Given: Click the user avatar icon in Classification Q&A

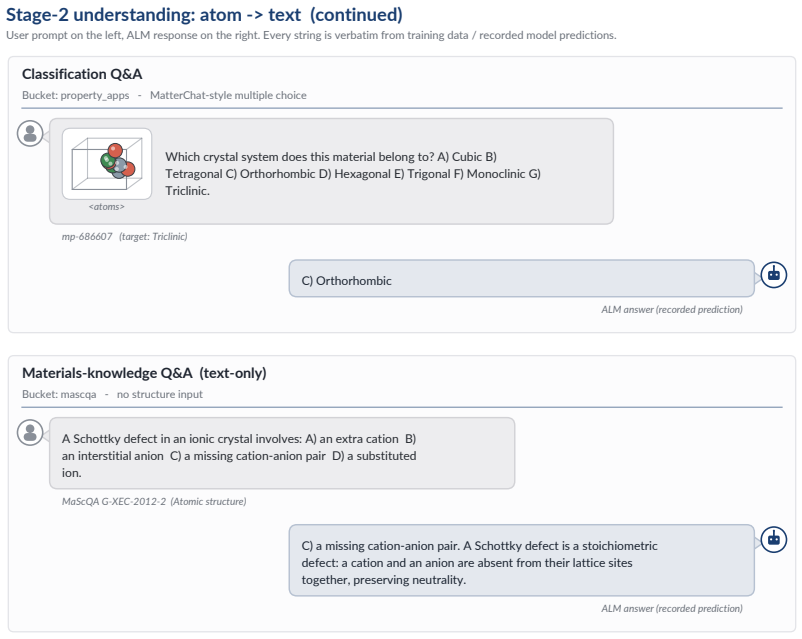Looking at the screenshot, I should click(x=30, y=134).
